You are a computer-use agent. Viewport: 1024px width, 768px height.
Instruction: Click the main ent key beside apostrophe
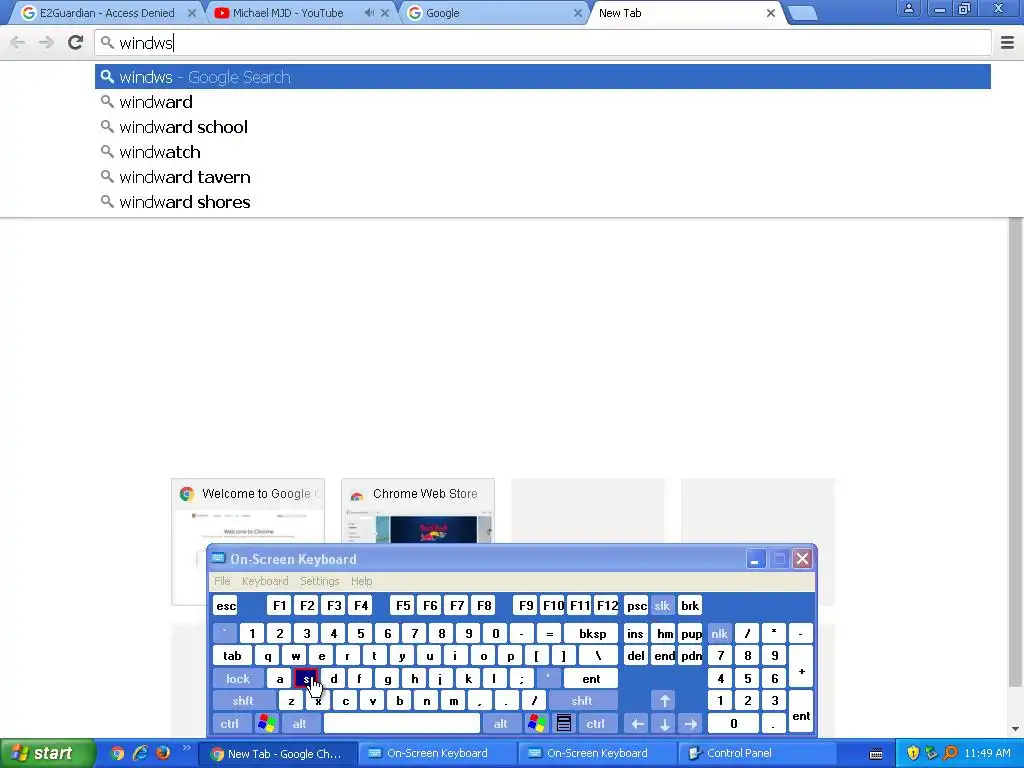click(x=591, y=679)
